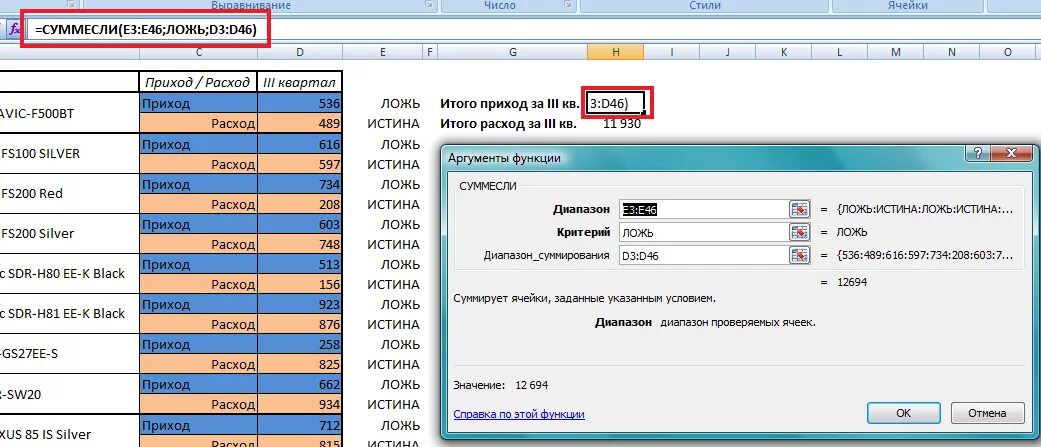Select column L header
1041x447 pixels.
pyautogui.click(x=840, y=52)
